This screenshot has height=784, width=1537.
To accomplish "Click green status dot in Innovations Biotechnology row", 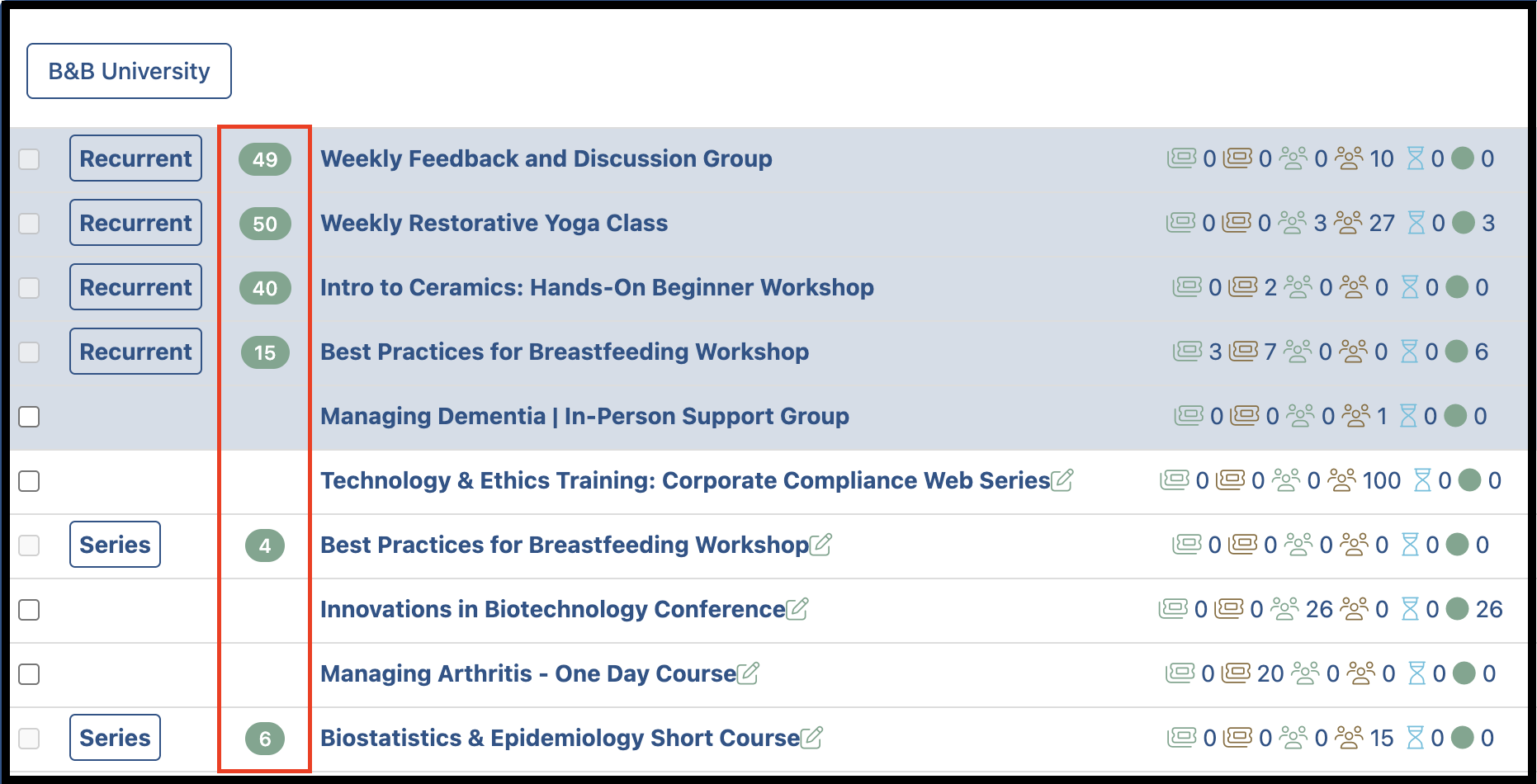I will click(x=1458, y=609).
